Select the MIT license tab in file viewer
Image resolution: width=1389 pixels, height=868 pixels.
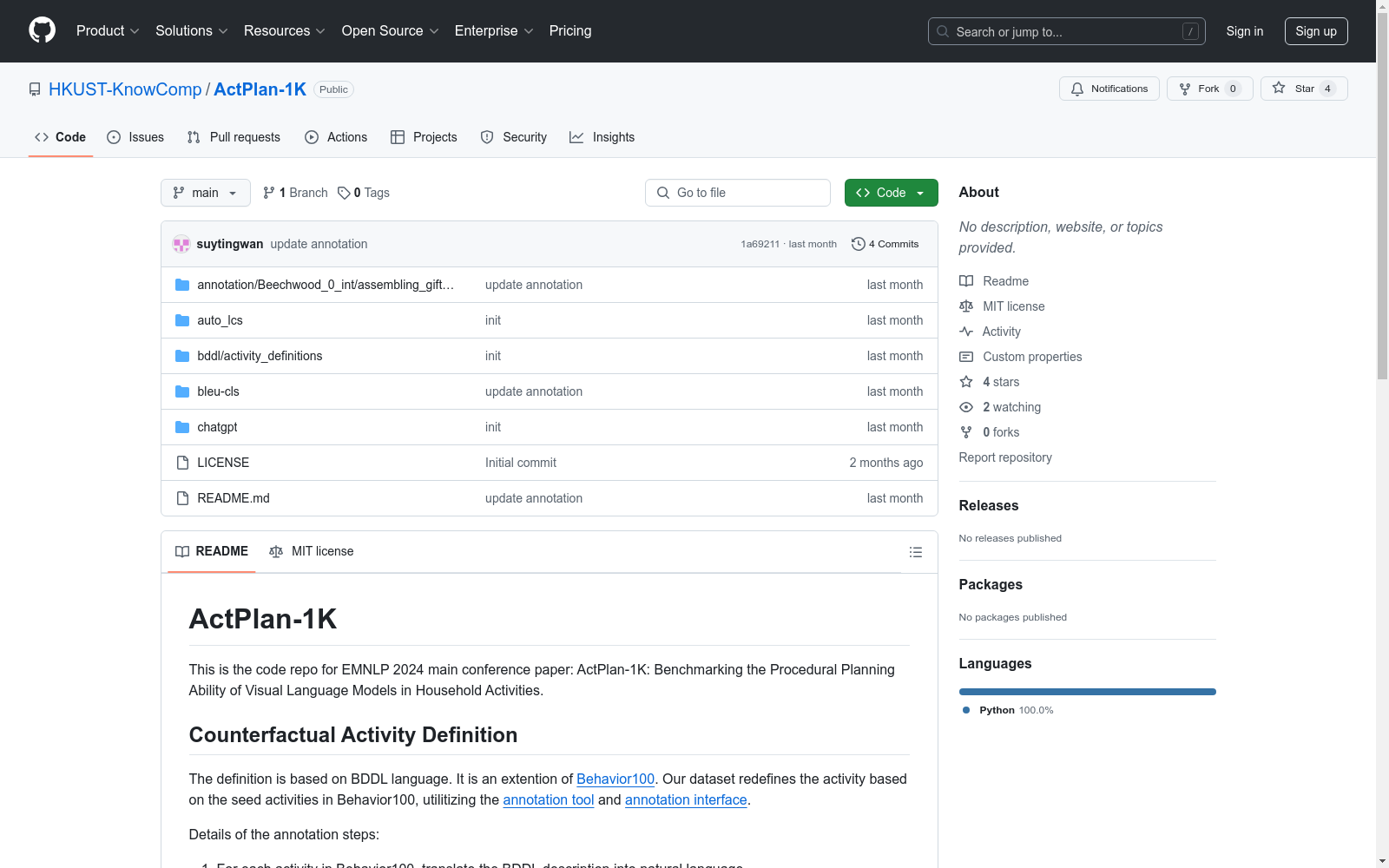[x=312, y=551]
